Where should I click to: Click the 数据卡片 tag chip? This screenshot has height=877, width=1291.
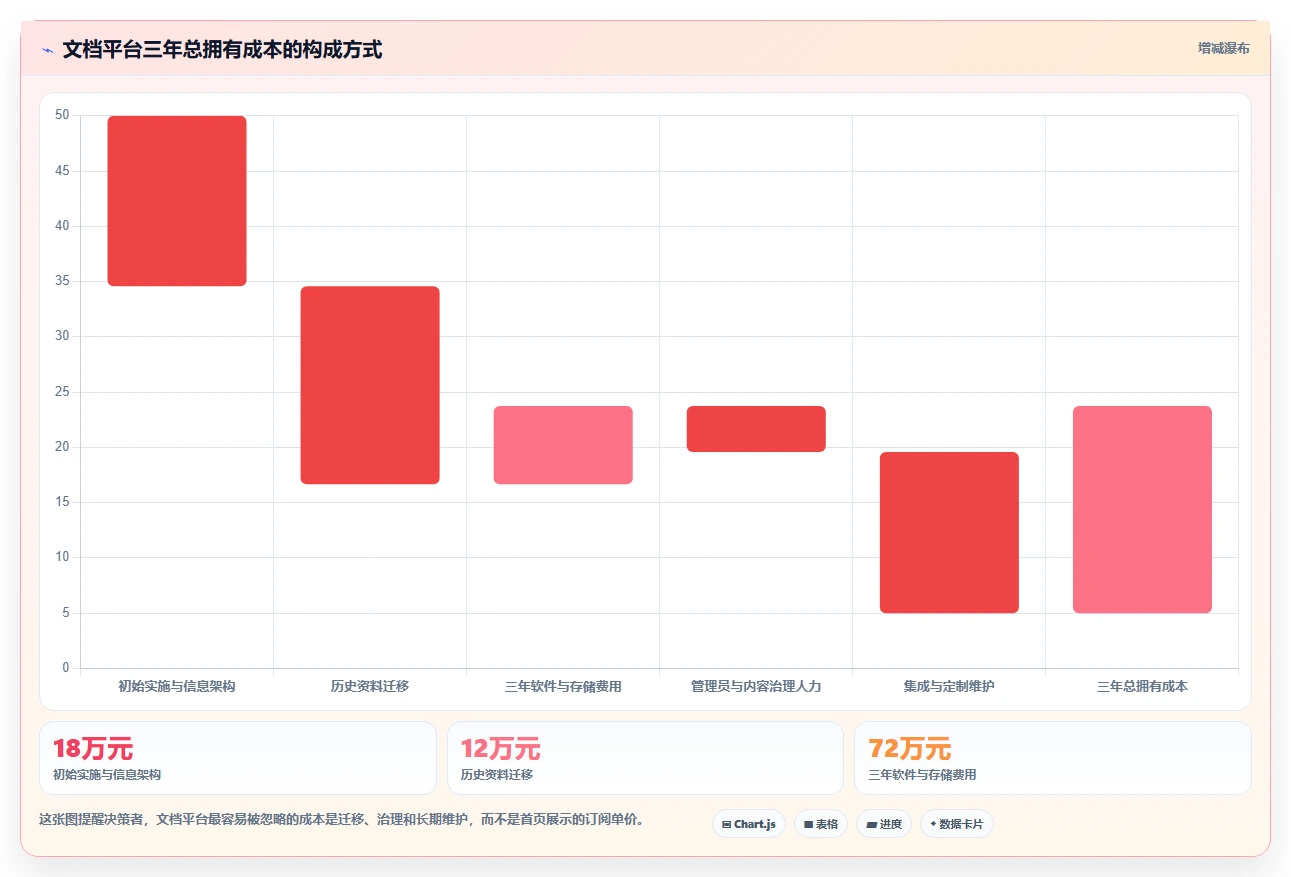pos(957,824)
